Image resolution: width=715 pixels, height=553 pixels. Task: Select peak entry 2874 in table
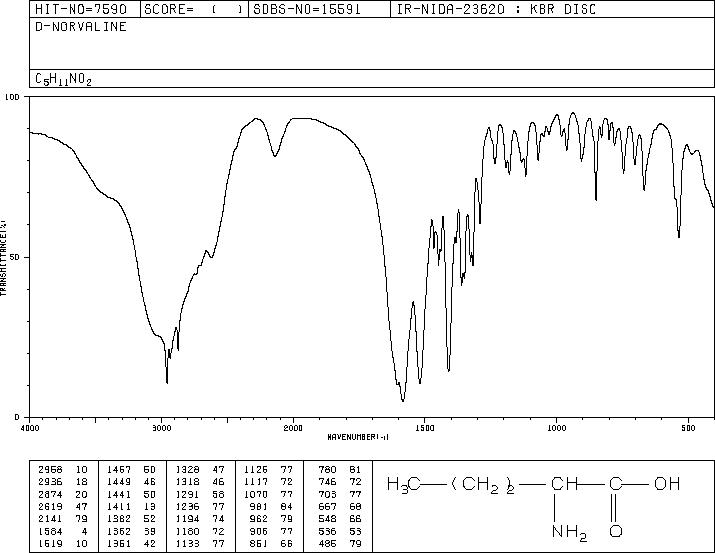coord(62,494)
